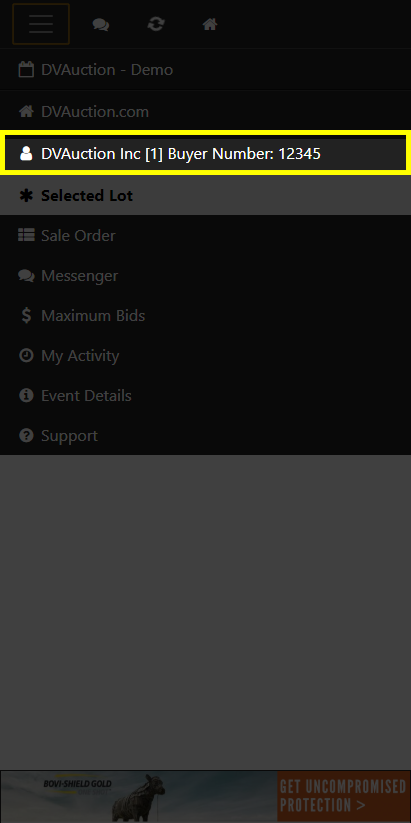Click the dollar sign Maximum Bids icon

click(26, 315)
